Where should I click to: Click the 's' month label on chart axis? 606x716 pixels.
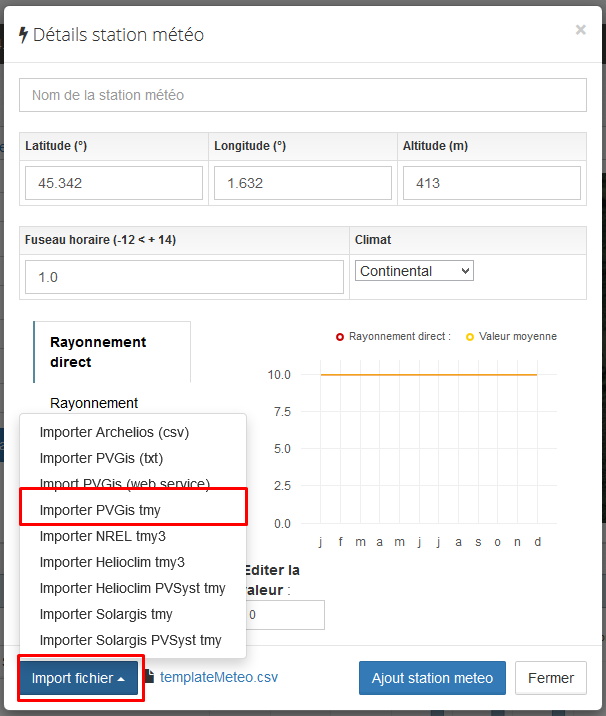click(x=478, y=542)
